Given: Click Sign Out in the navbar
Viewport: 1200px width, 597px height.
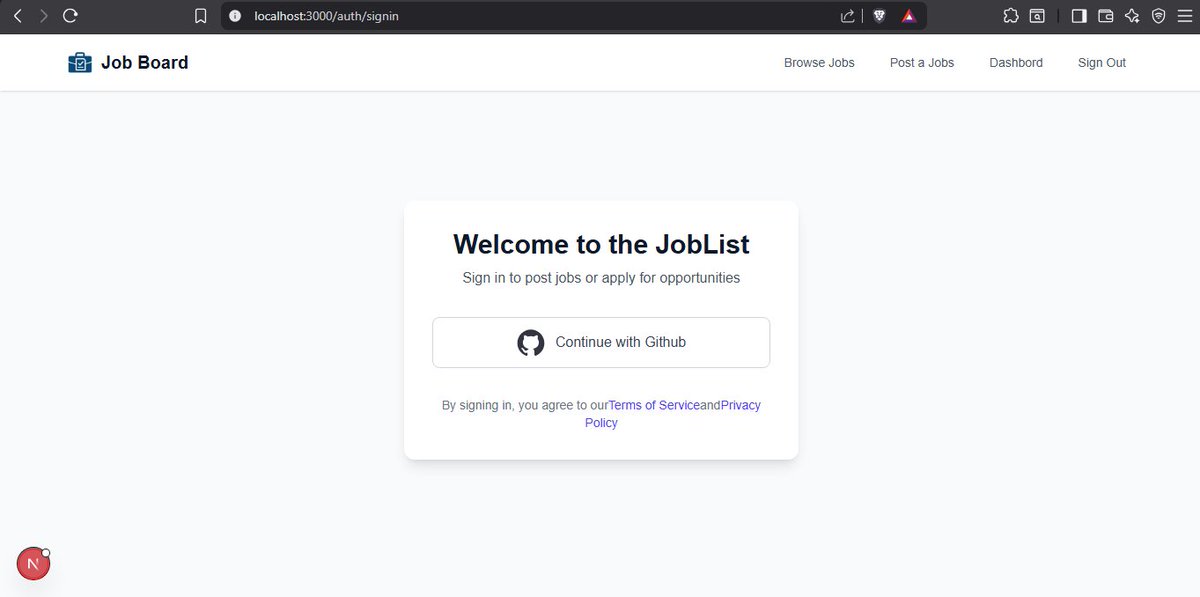Looking at the screenshot, I should [x=1102, y=62].
